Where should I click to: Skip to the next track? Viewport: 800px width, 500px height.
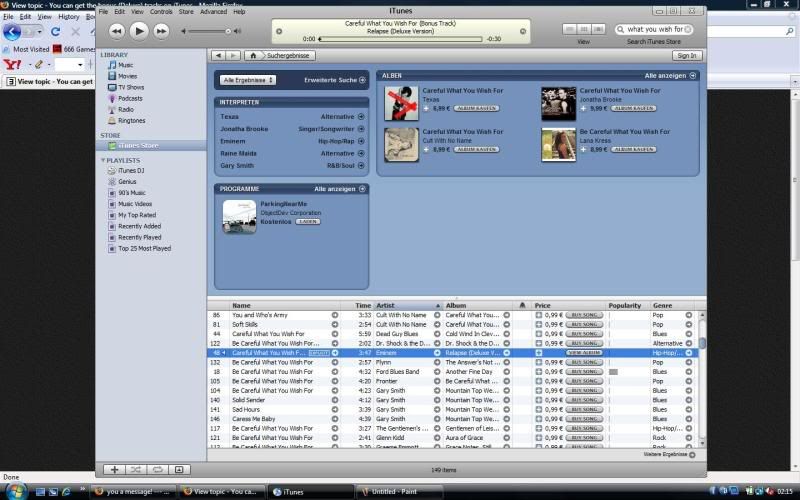click(x=162, y=31)
